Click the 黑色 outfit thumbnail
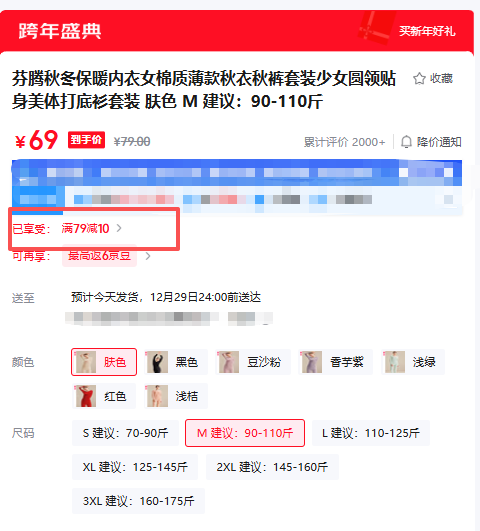This screenshot has width=480, height=531. coord(157,362)
